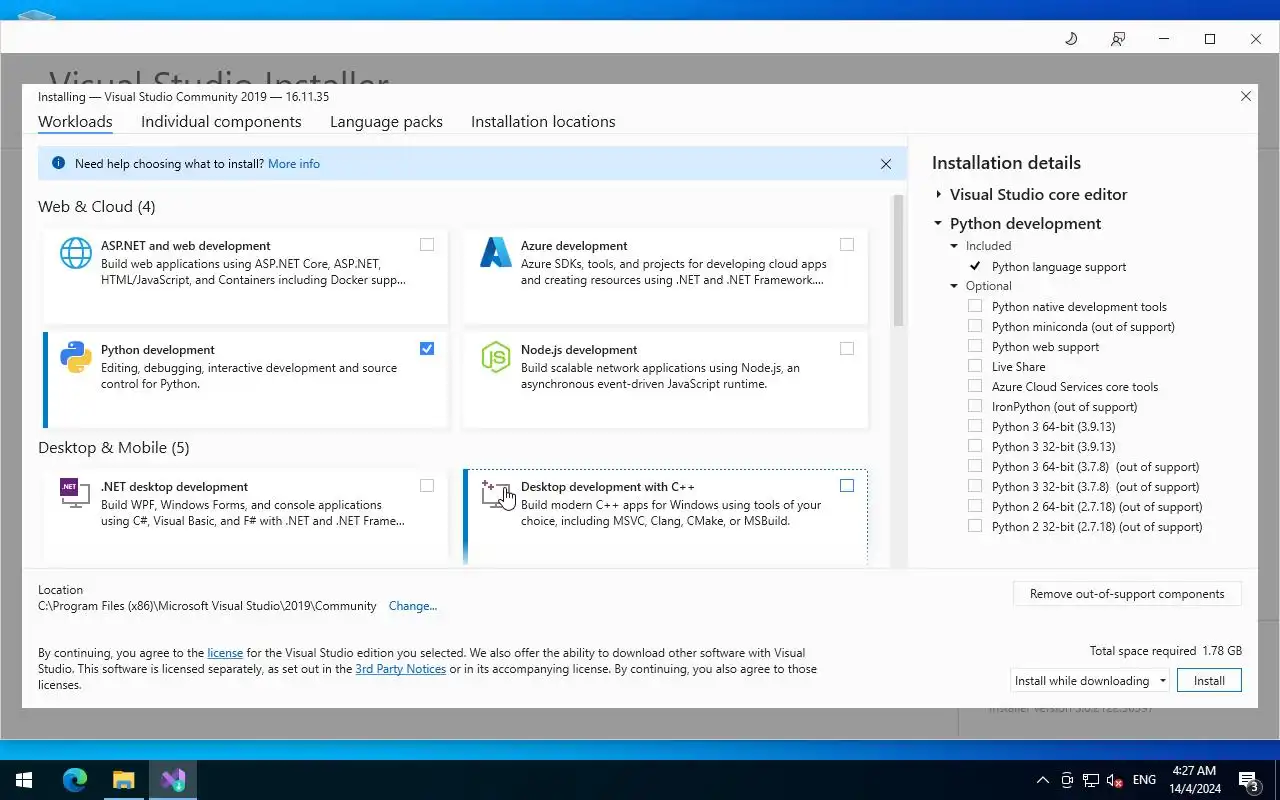
Task: Click the Azure development logo icon
Action: 496,253
